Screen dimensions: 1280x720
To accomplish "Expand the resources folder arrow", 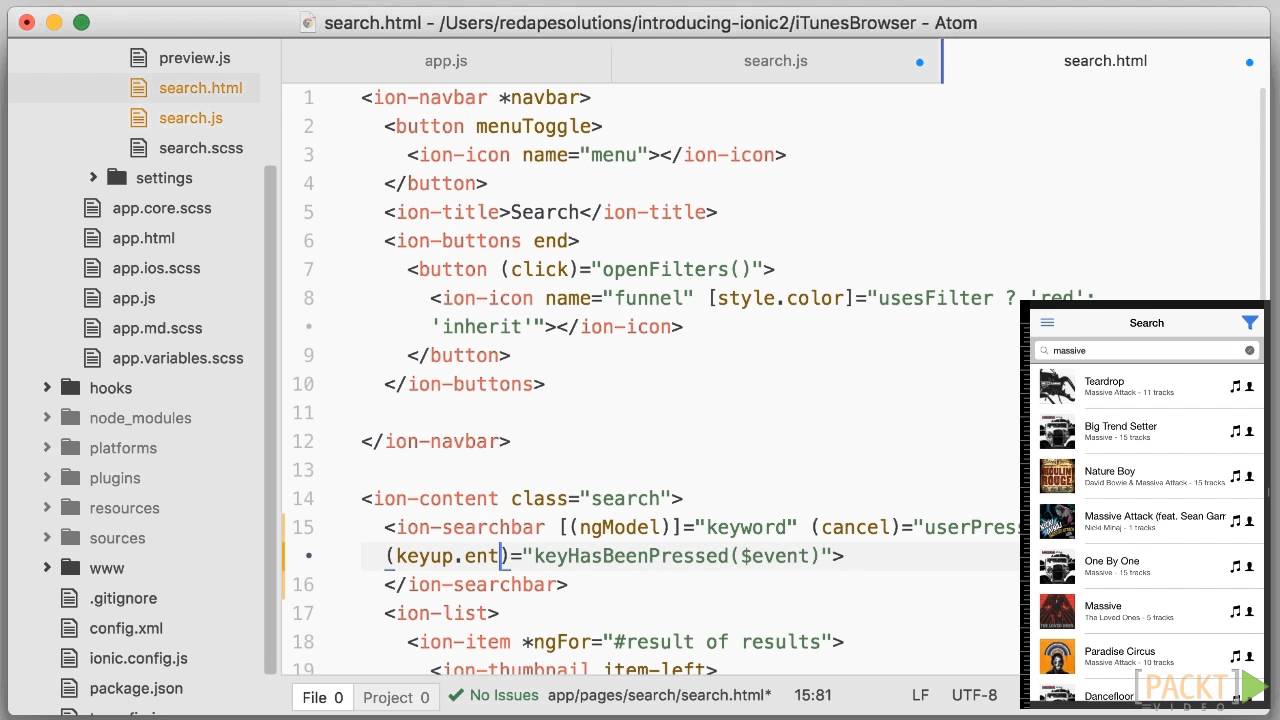I will pos(46,507).
